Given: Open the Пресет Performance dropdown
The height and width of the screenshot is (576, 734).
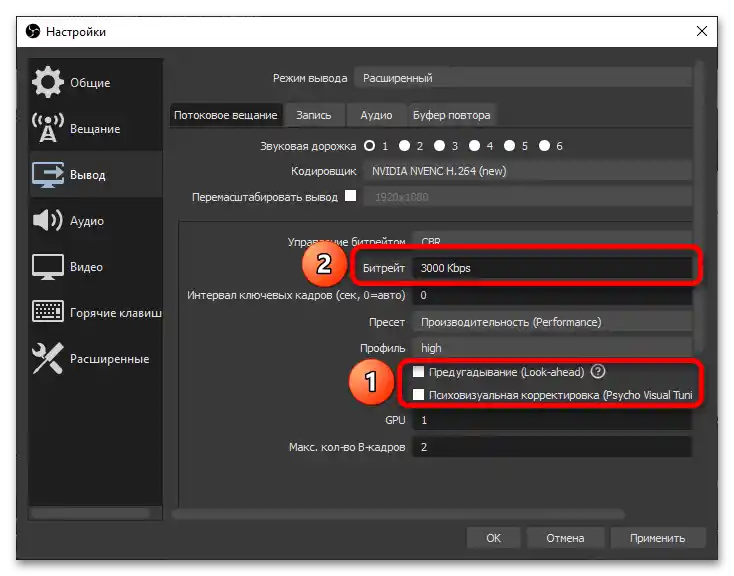Looking at the screenshot, I should 552,322.
